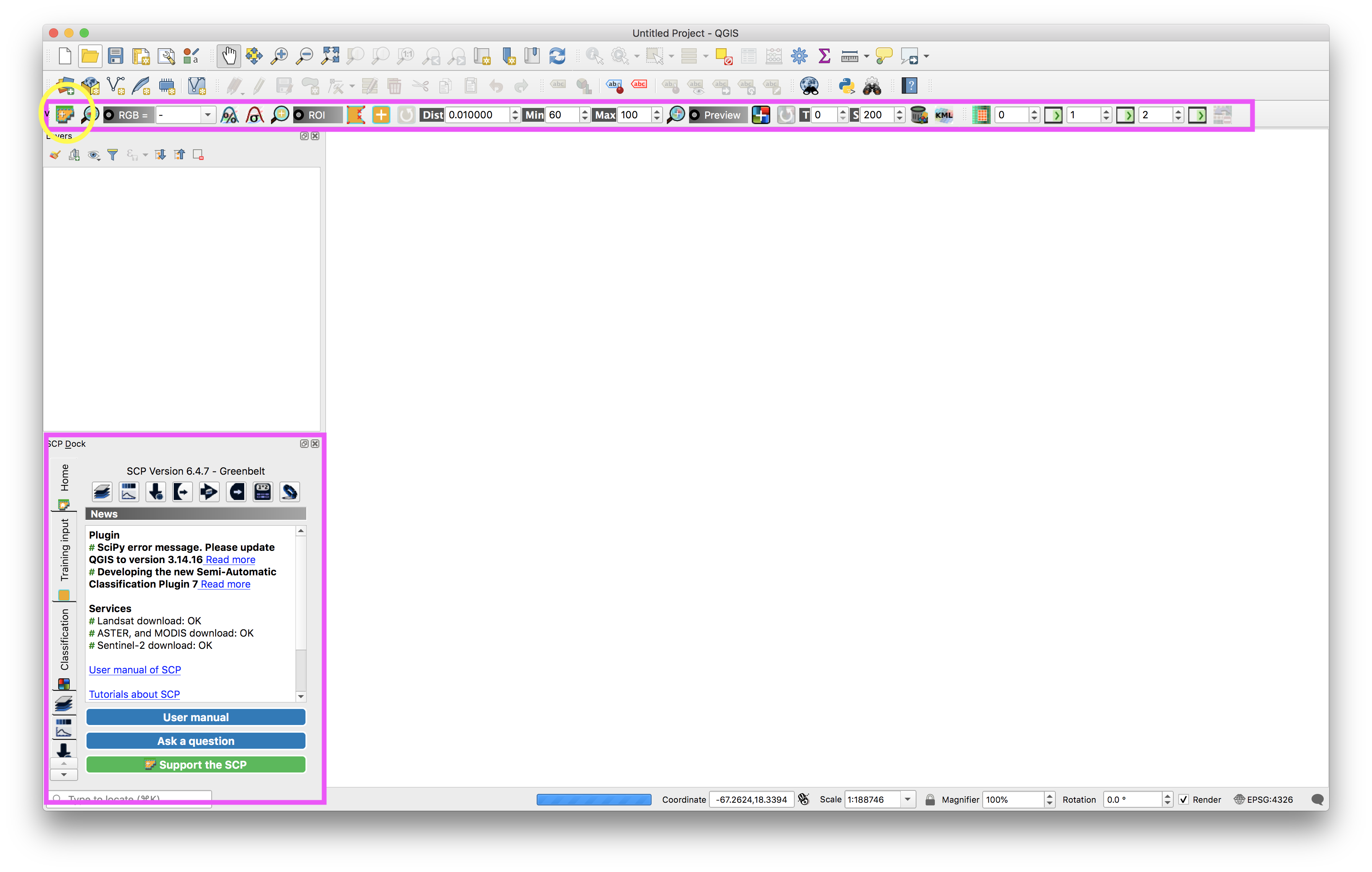Click the KML export icon
This screenshot has height=872, width=1372.
pos(944,114)
